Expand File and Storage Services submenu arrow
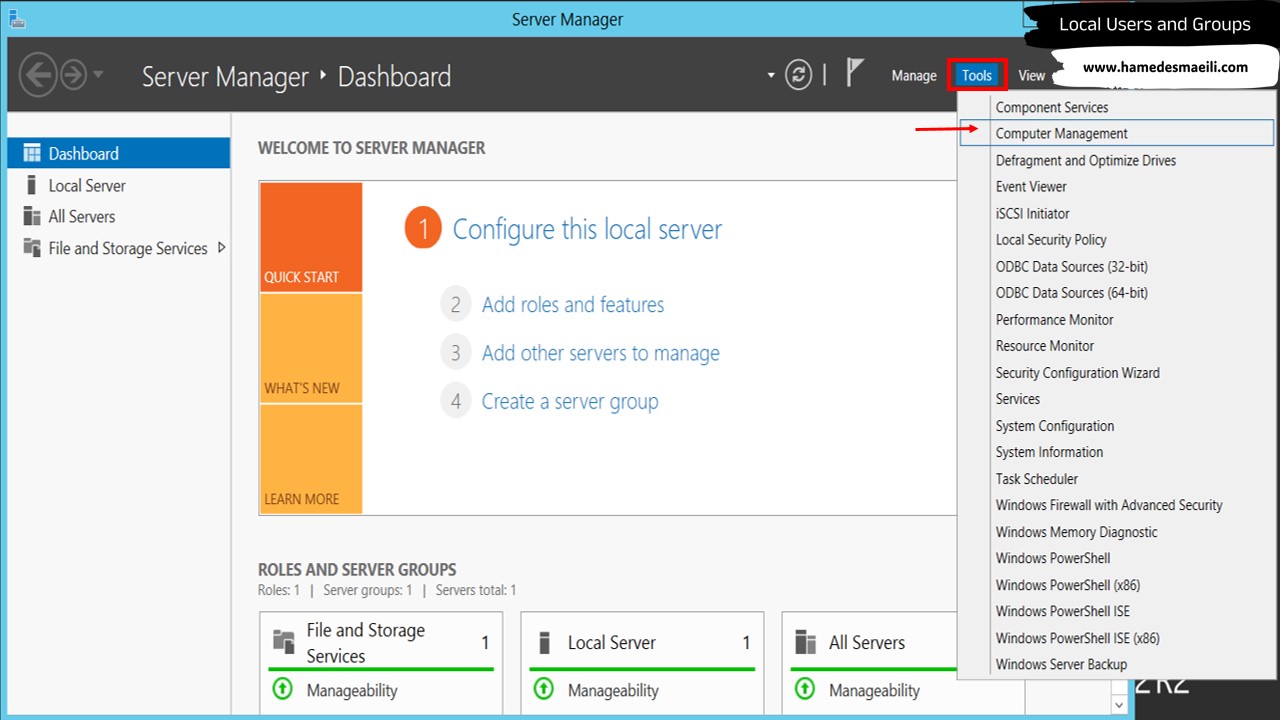The height and width of the screenshot is (720, 1280). point(221,248)
